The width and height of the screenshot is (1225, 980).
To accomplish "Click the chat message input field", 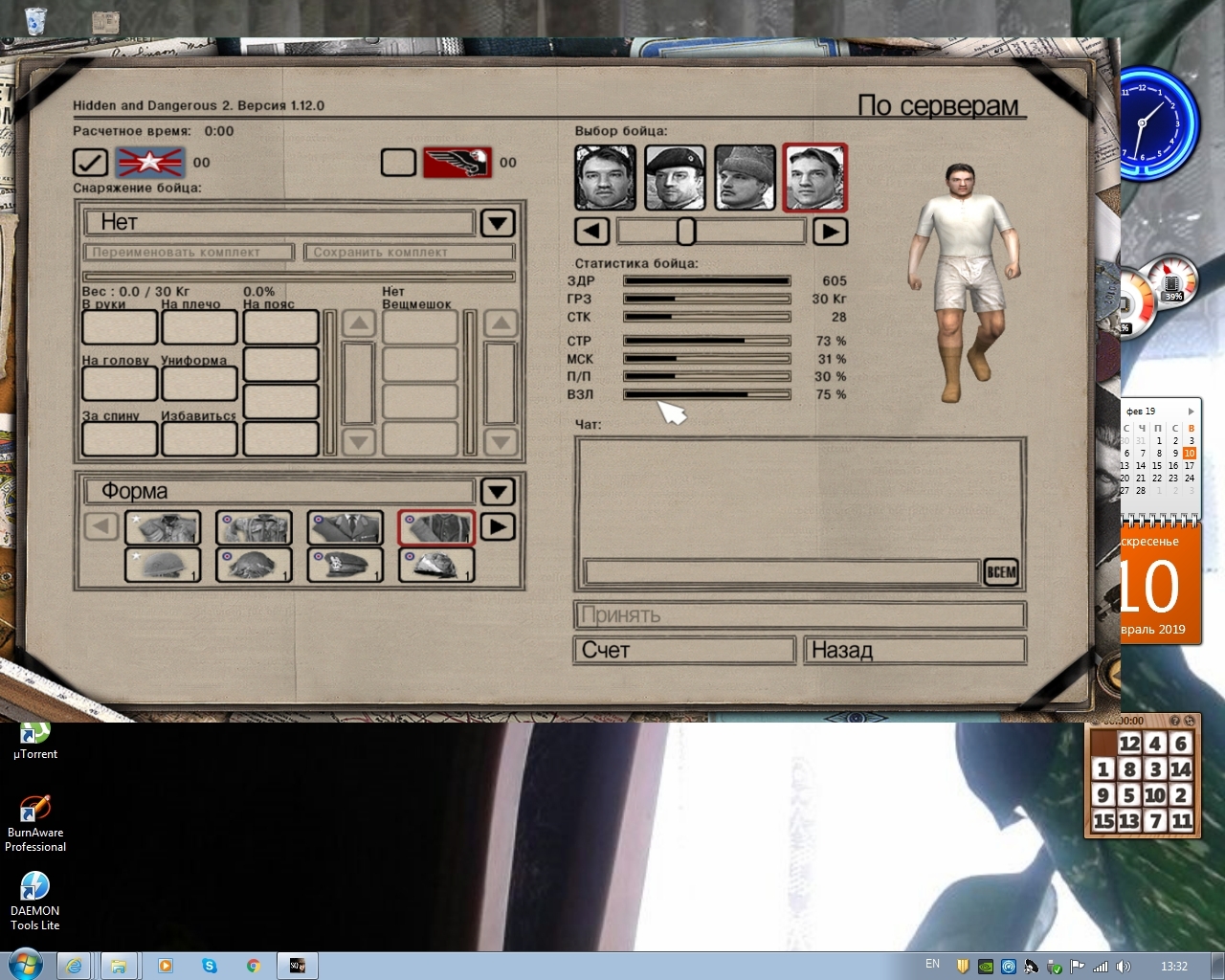I will click(x=781, y=572).
